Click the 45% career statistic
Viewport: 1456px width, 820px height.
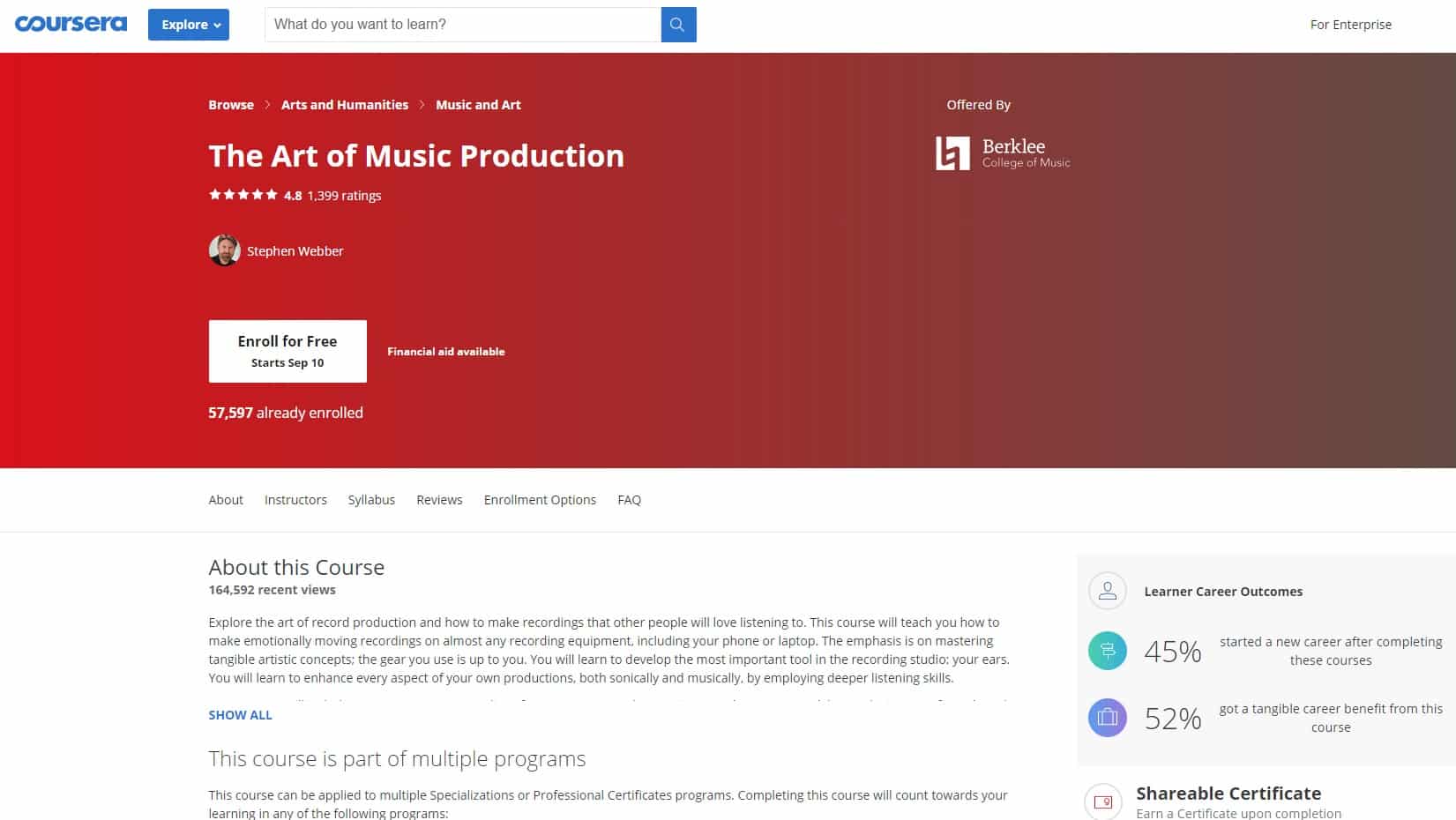(1173, 652)
